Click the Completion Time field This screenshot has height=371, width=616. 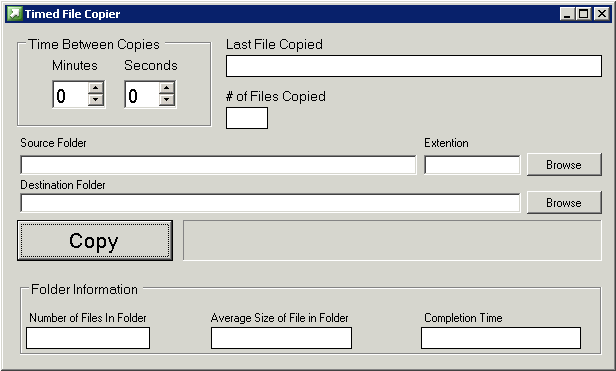pyautogui.click(x=501, y=338)
